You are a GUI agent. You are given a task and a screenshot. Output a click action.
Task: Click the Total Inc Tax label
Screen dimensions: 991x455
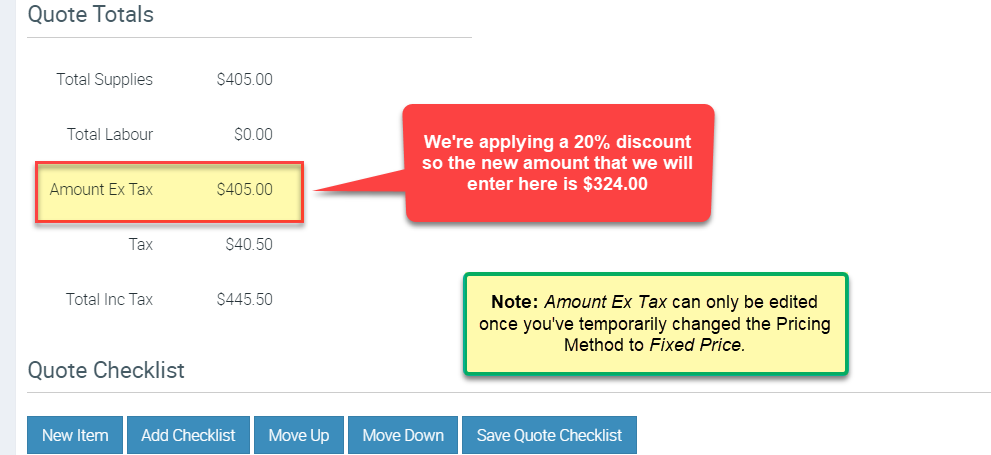109,299
